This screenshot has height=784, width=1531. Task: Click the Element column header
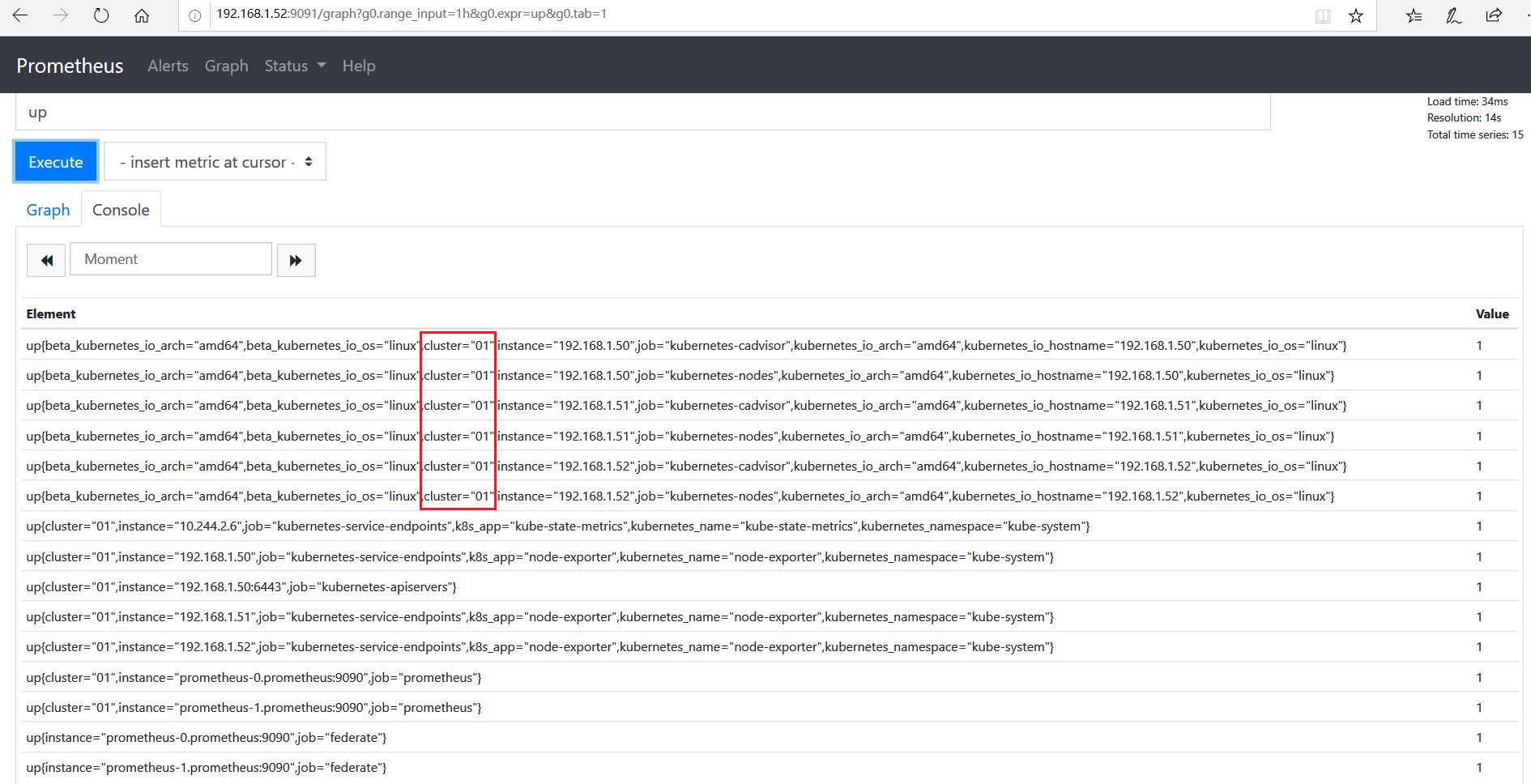point(51,313)
